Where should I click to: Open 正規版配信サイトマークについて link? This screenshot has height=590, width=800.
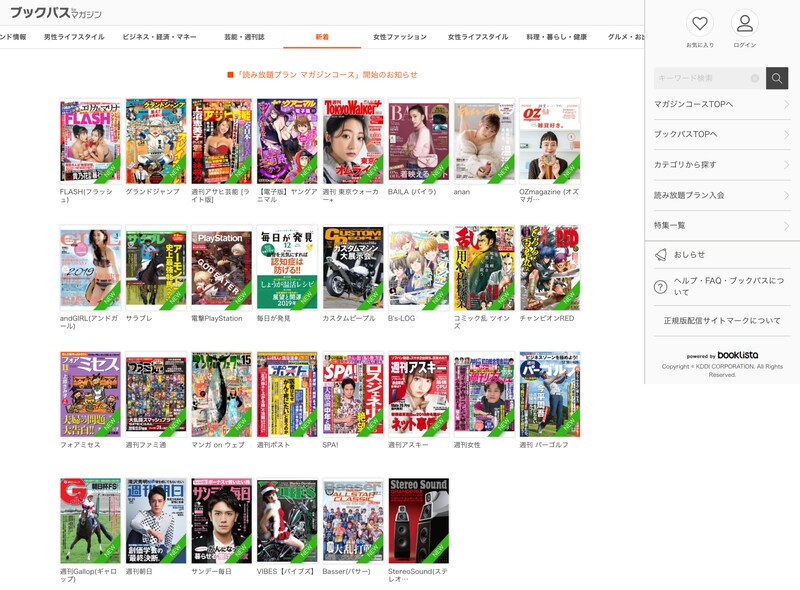pyautogui.click(x=722, y=321)
